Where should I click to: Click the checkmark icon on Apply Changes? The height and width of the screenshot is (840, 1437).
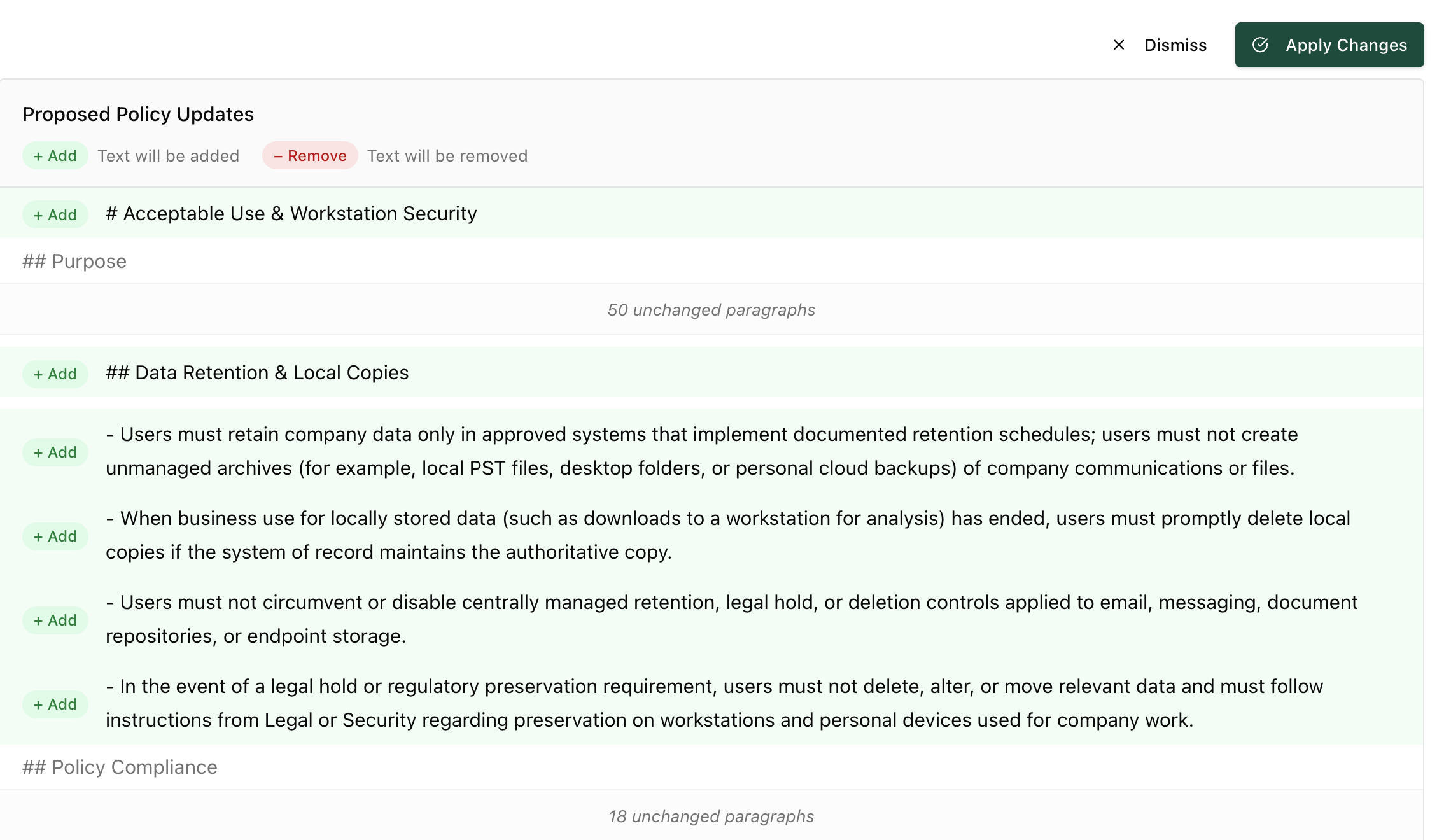1262,45
